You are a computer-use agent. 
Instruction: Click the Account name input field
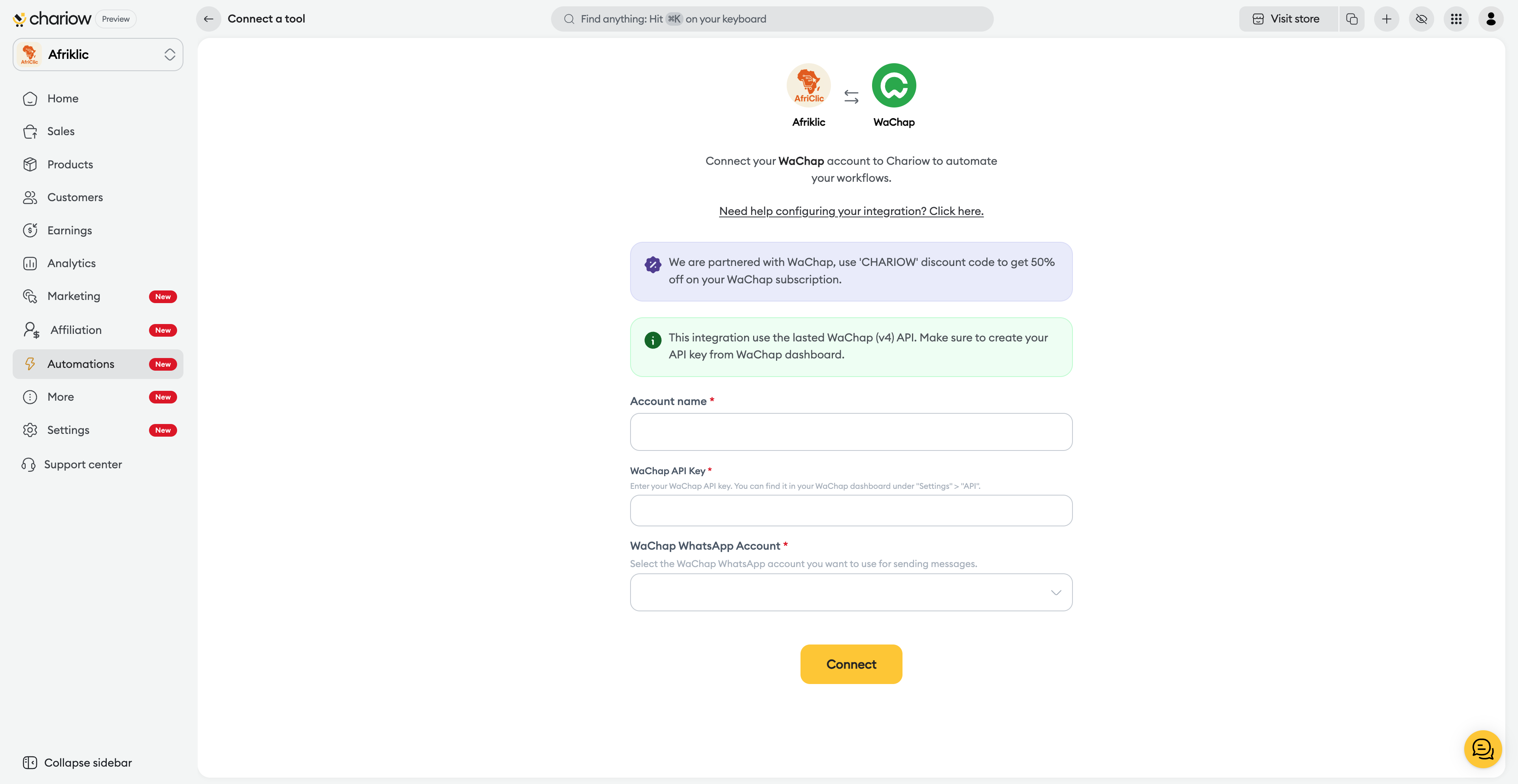pos(850,432)
